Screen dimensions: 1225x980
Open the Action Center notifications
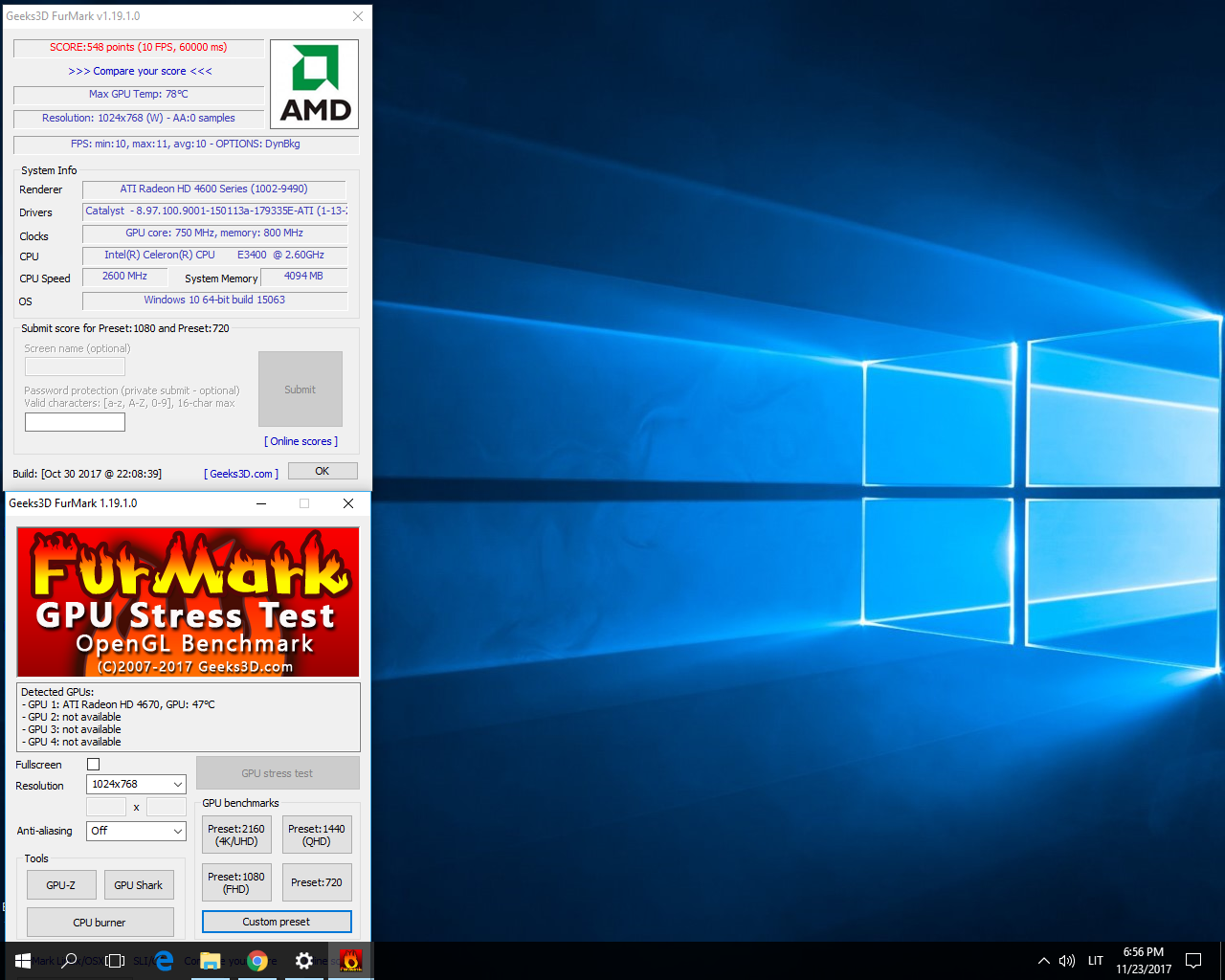(x=1193, y=961)
